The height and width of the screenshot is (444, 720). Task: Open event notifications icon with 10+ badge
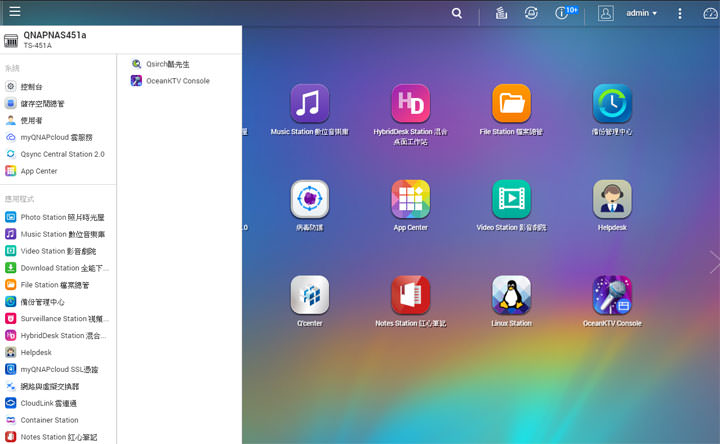click(x=564, y=13)
